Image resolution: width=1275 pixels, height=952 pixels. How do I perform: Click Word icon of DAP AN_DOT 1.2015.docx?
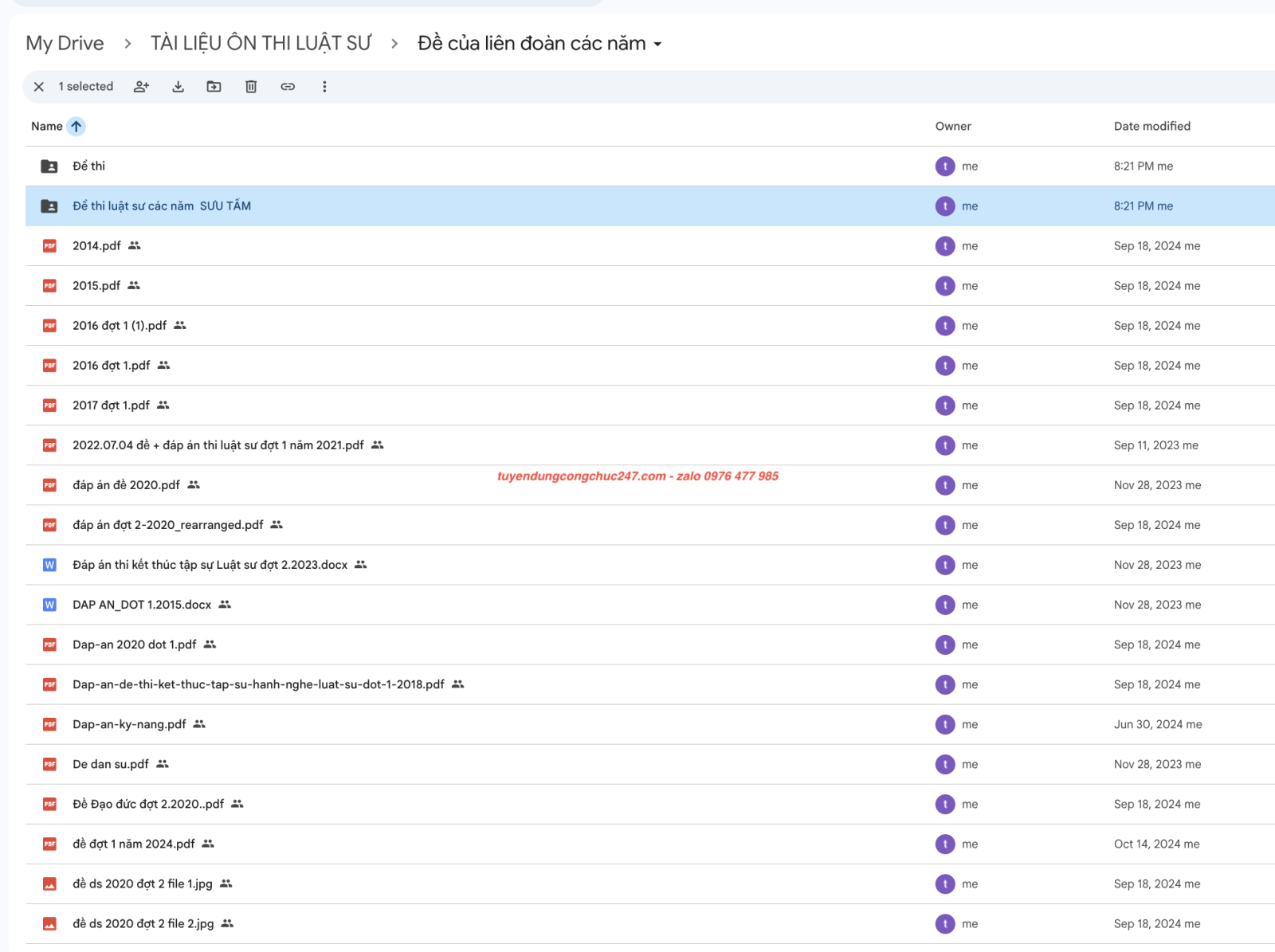pos(49,605)
